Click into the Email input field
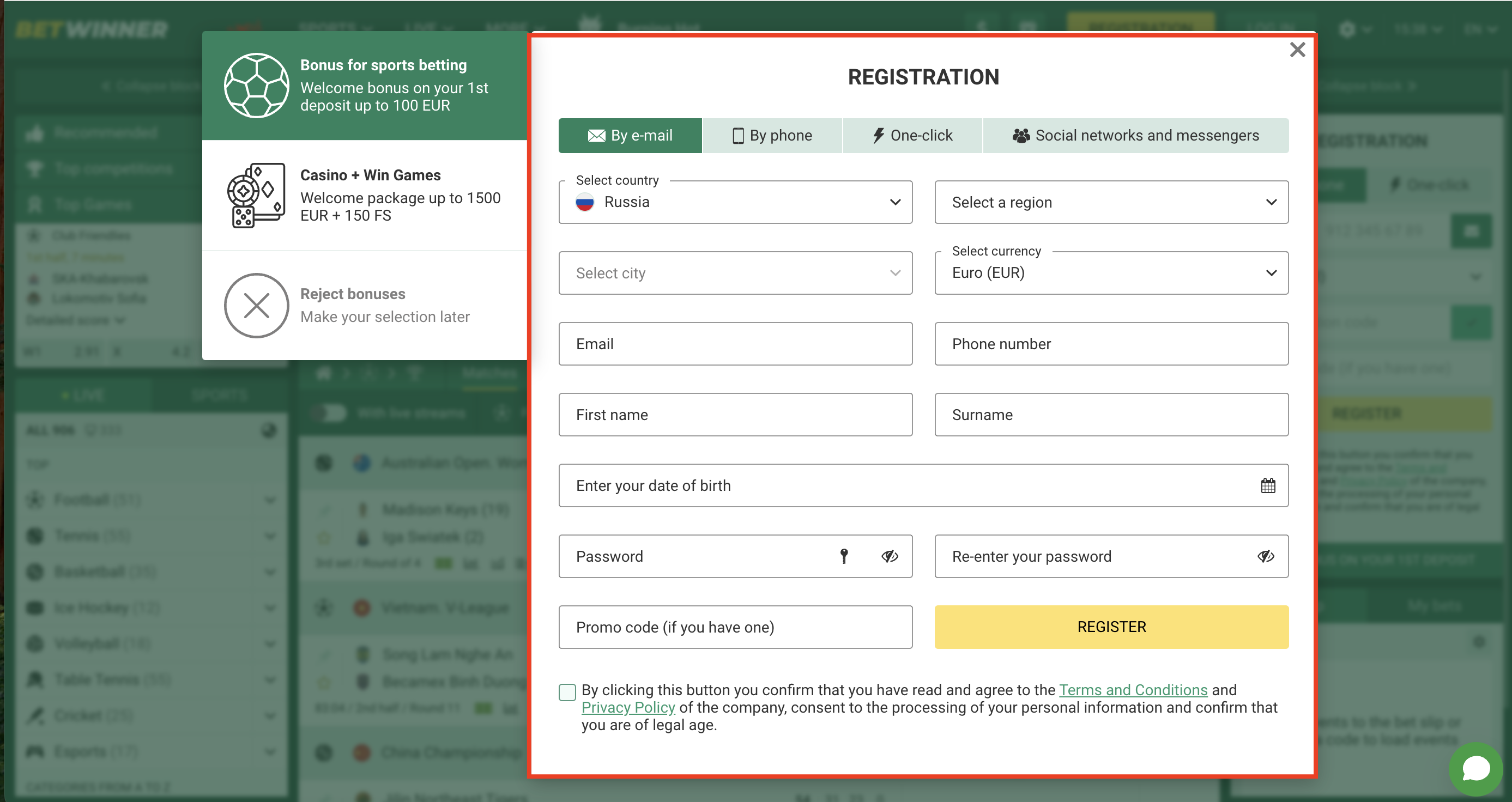The width and height of the screenshot is (1512, 802). coord(735,344)
